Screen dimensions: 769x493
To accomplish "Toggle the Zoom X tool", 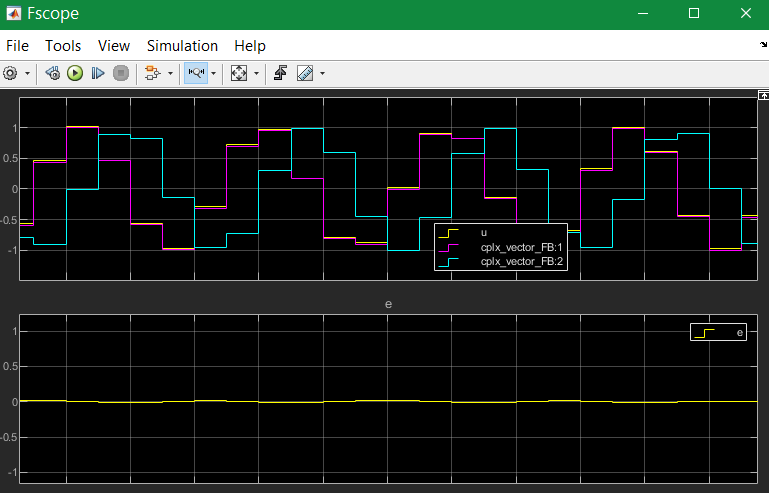I will click(196, 73).
